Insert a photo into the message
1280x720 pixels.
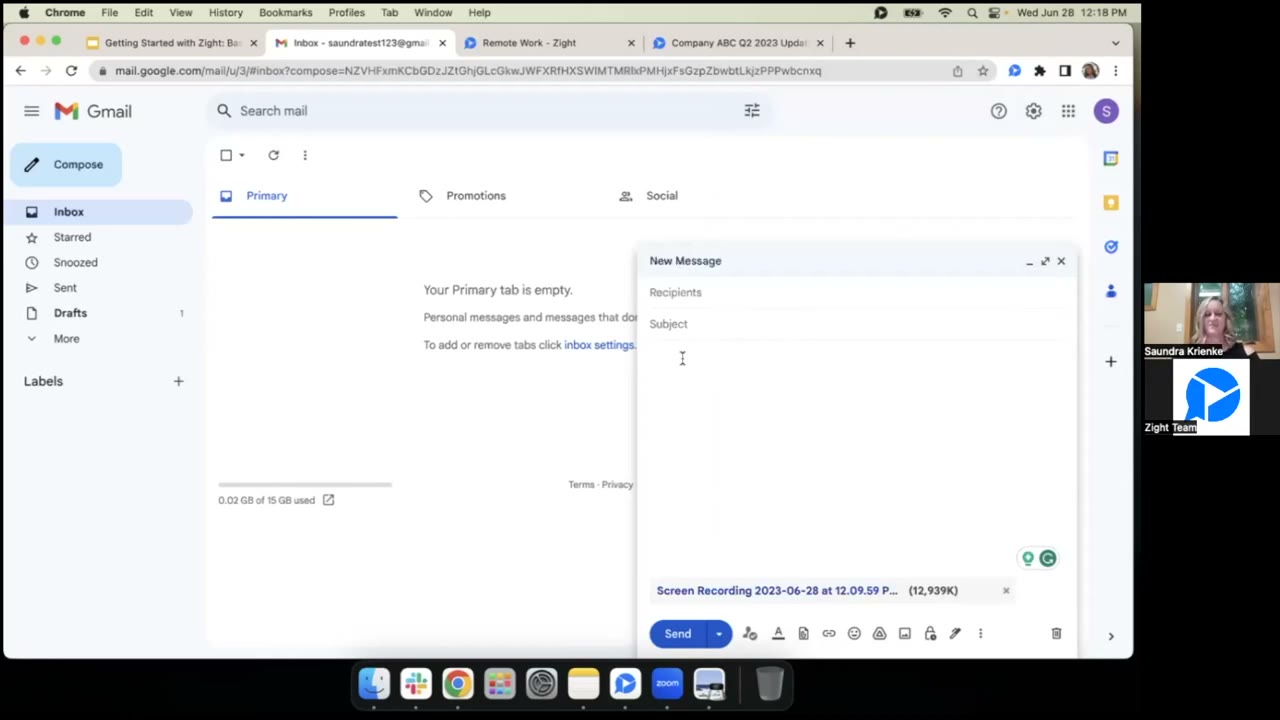click(905, 634)
